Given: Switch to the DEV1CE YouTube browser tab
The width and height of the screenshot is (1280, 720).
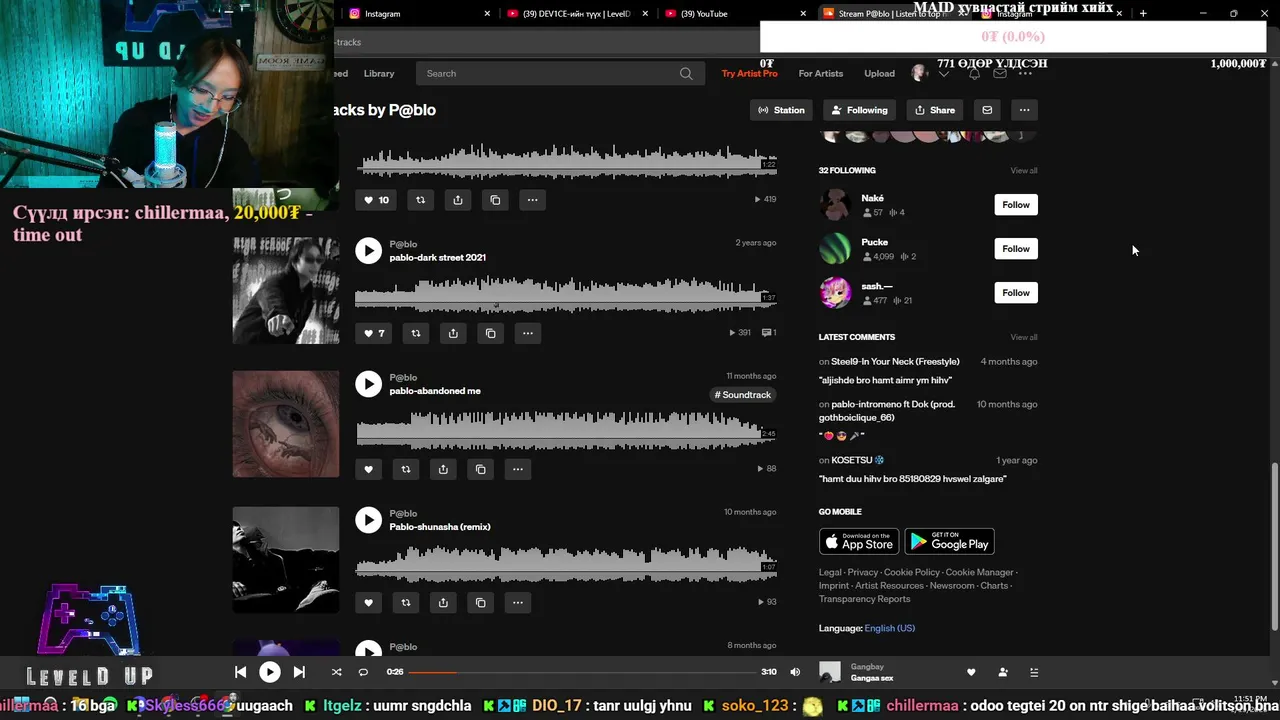Looking at the screenshot, I should point(577,14).
